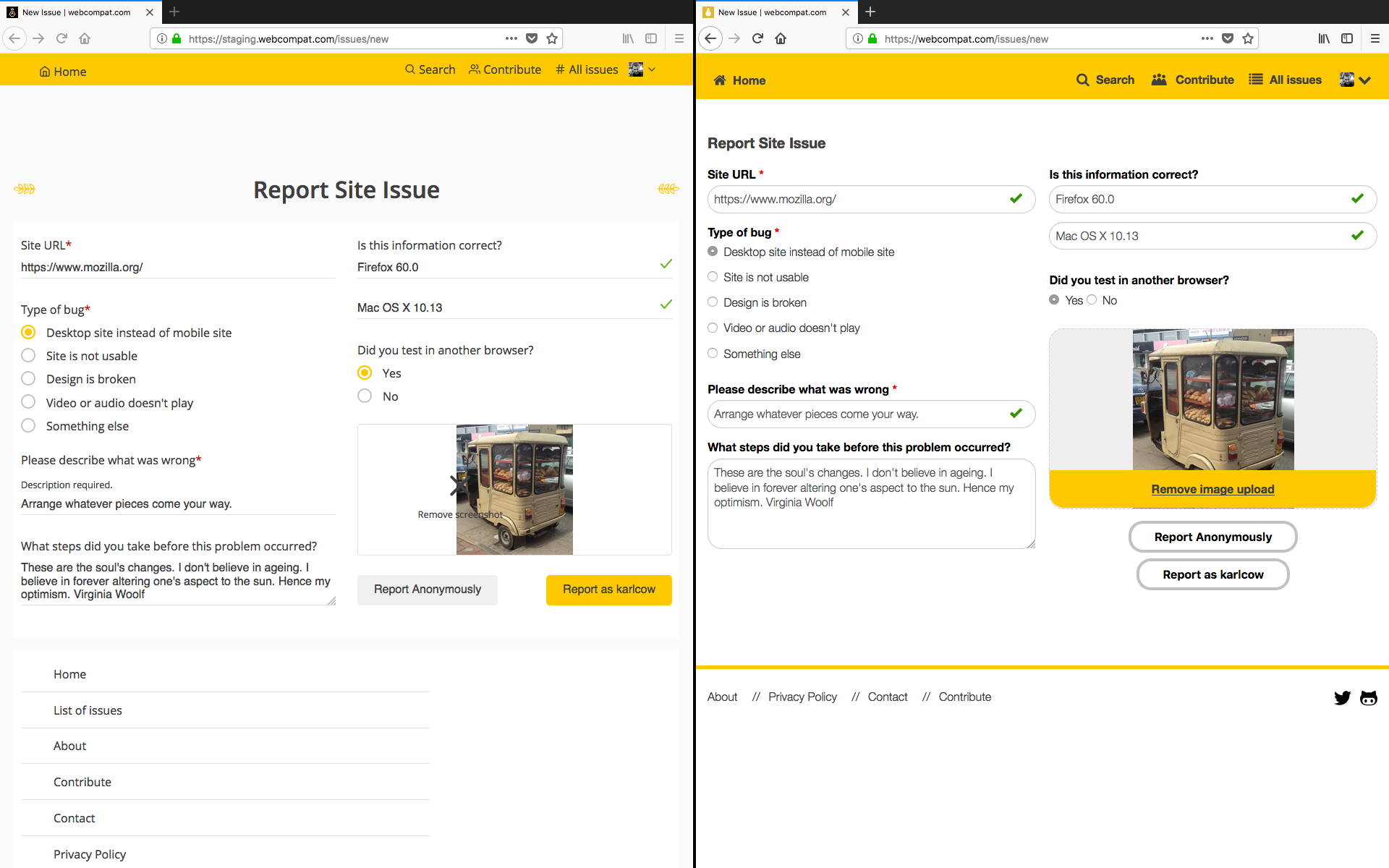Click the Twitter icon in right footer
This screenshot has width=1389, height=868.
[x=1342, y=697]
